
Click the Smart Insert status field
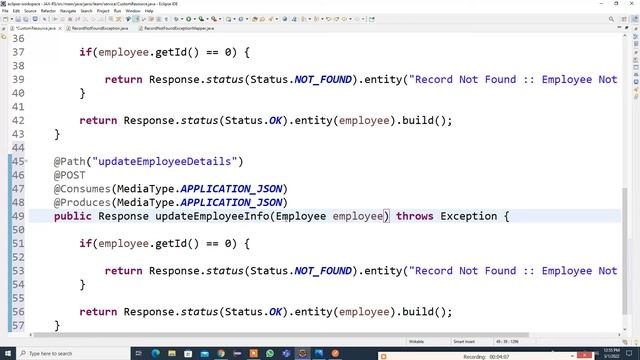click(464, 341)
